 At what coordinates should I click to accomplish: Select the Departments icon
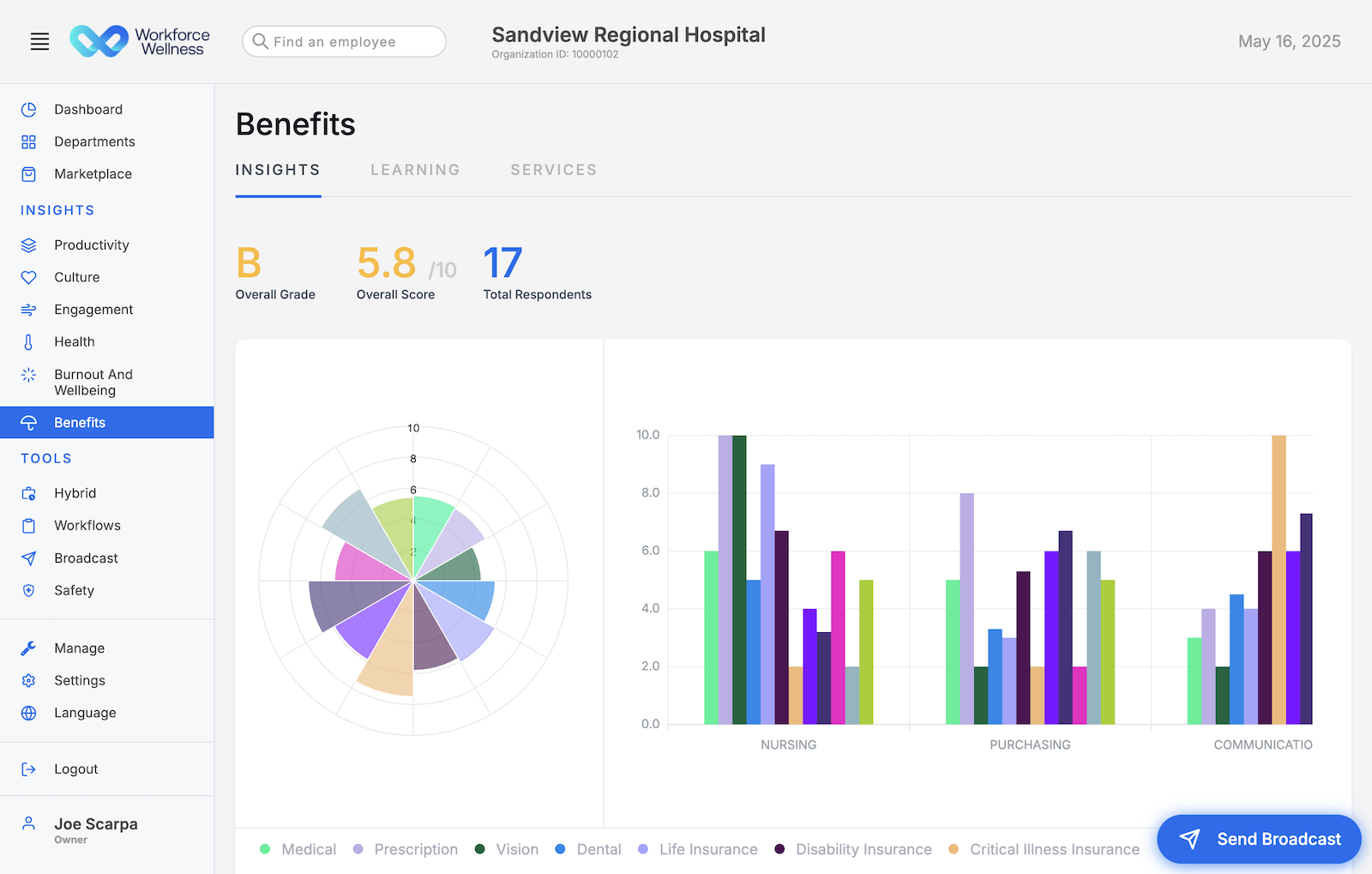(28, 142)
